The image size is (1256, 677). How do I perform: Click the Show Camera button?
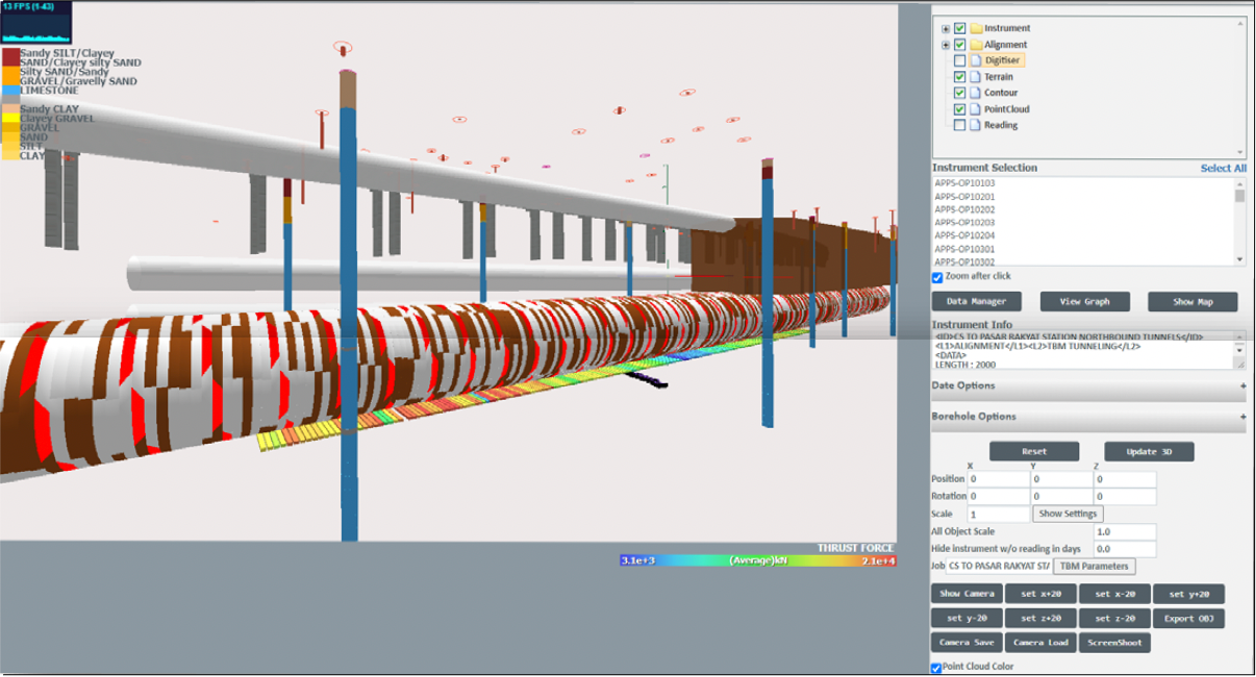pyautogui.click(x=966, y=594)
